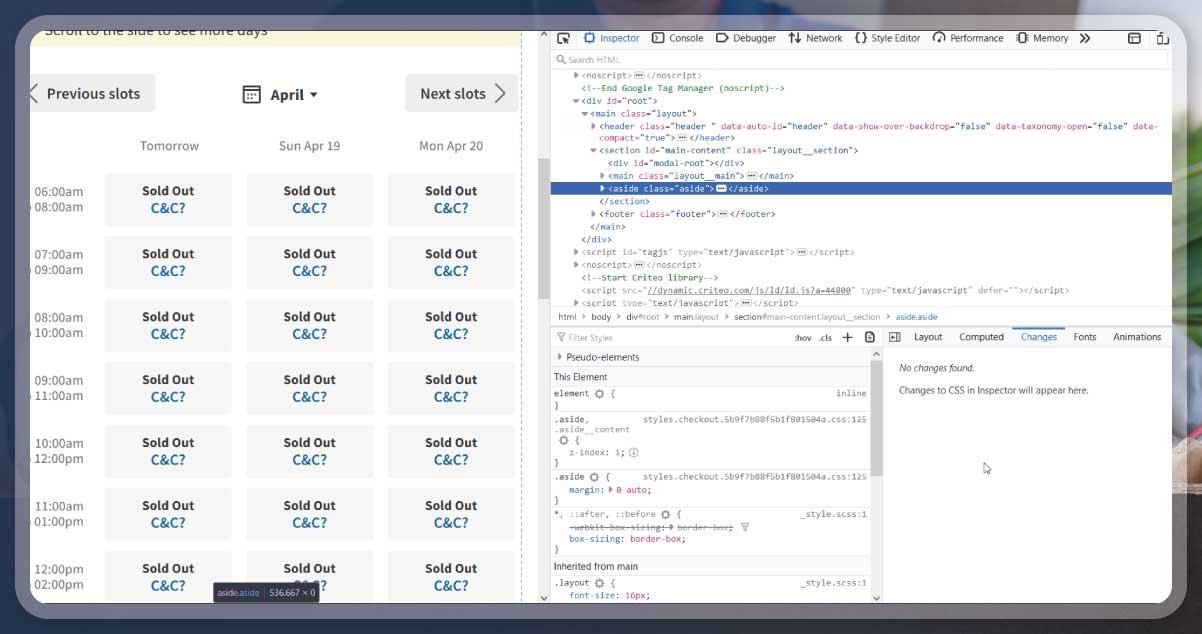Open the Console tab
The width and height of the screenshot is (1202, 634).
click(x=678, y=38)
